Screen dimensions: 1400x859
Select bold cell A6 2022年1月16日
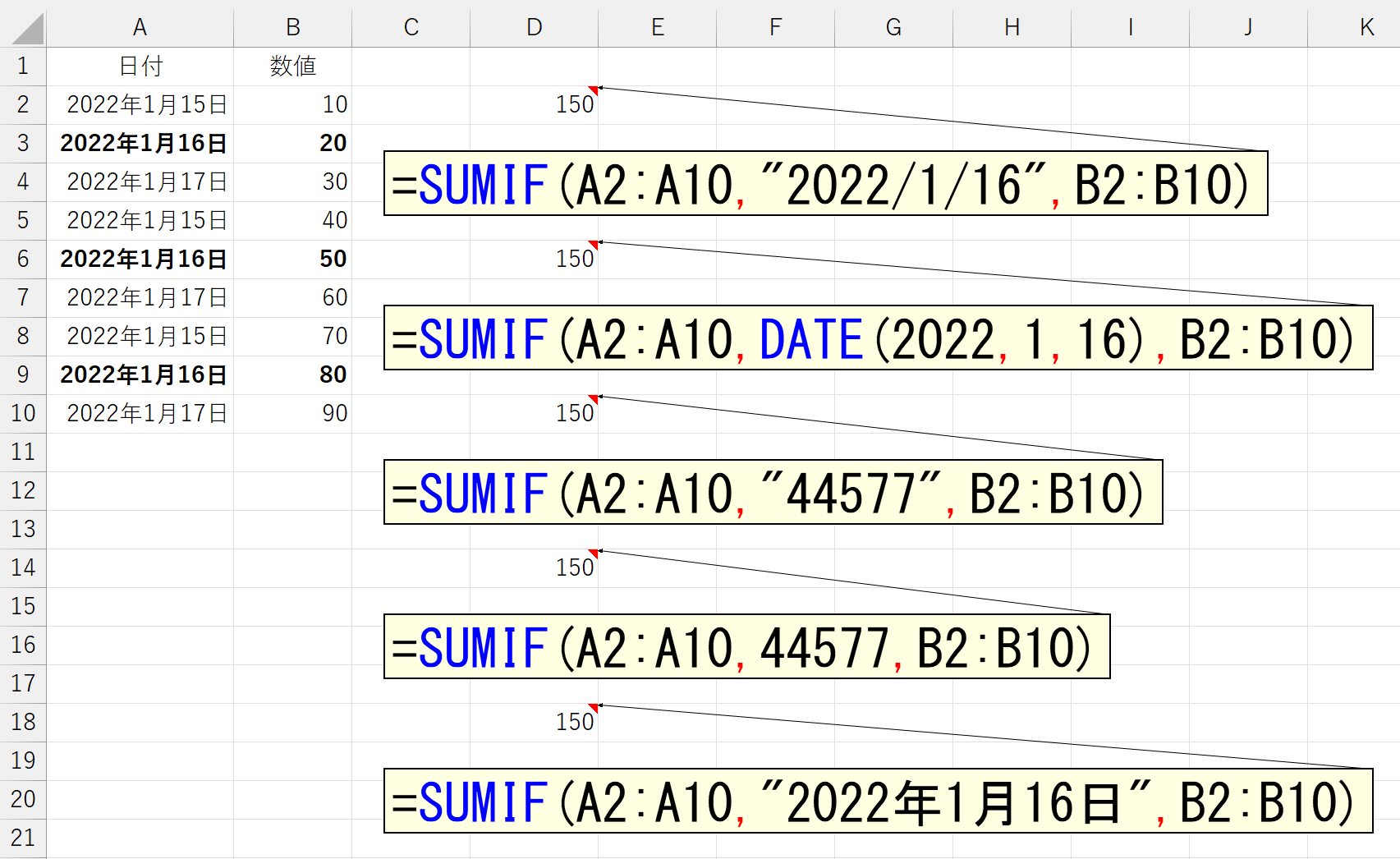[140, 260]
